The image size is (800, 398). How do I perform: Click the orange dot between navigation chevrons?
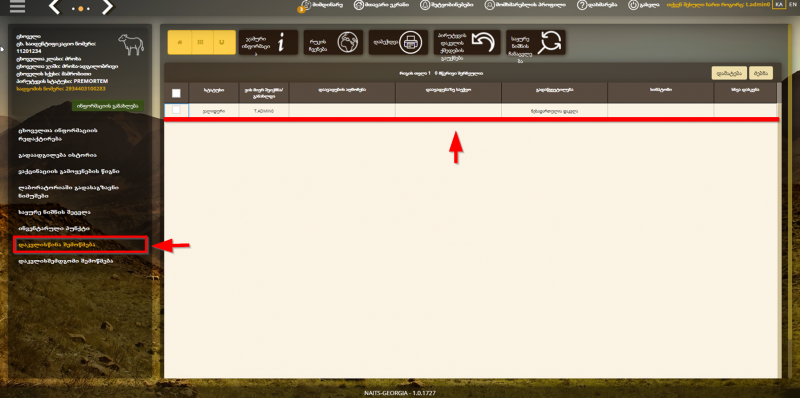click(81, 9)
